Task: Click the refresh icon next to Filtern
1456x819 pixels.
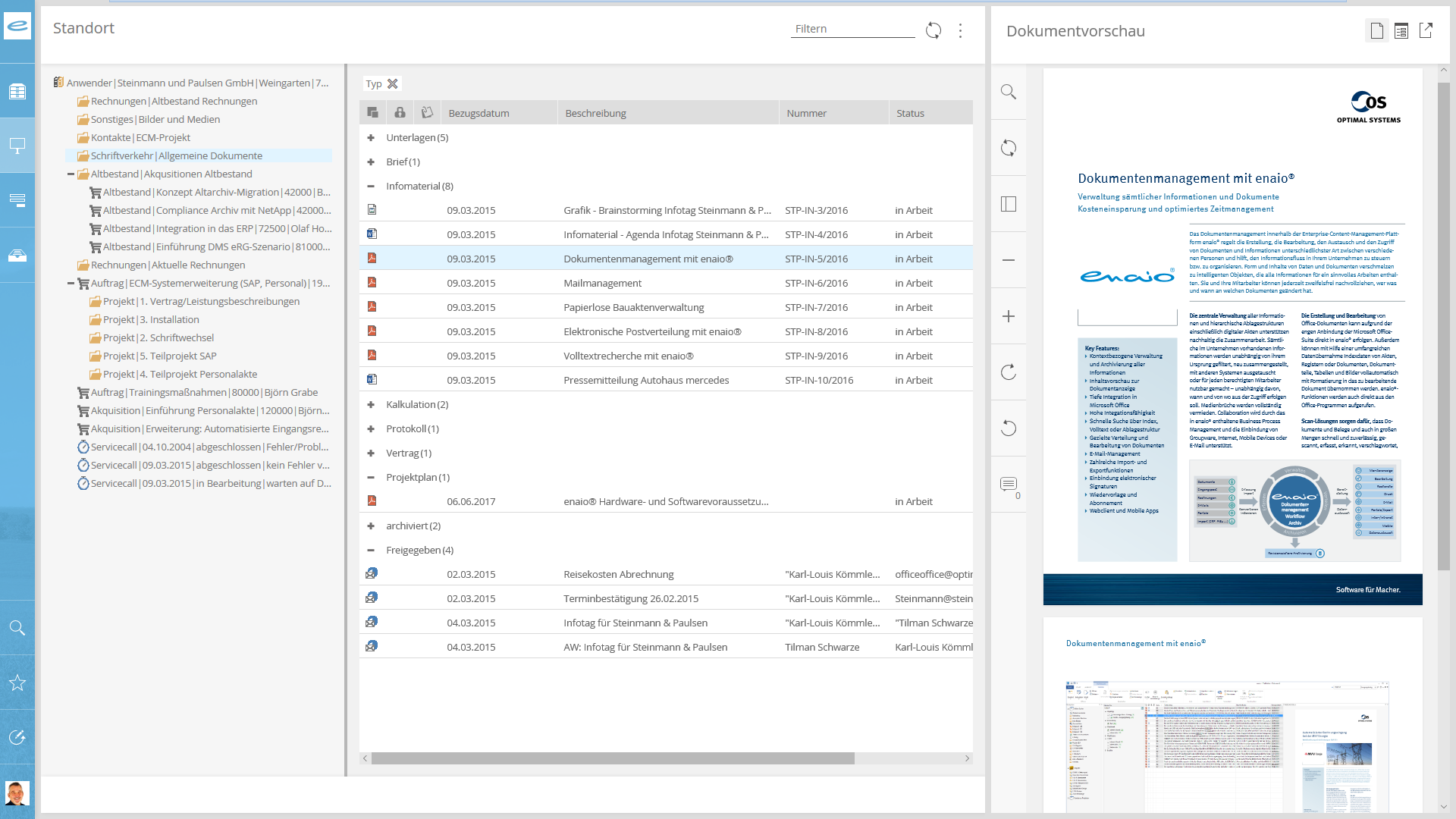Action: pos(934,30)
